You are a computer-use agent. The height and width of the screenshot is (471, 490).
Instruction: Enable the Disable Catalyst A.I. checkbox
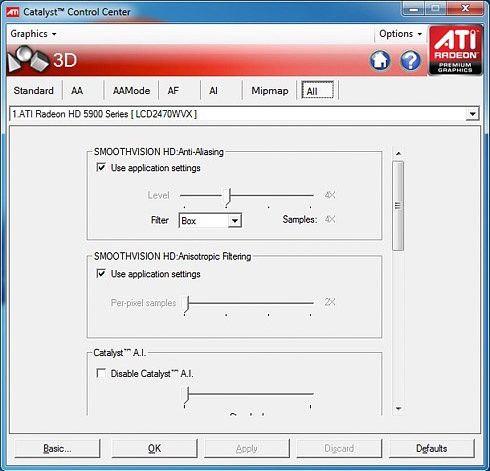pyautogui.click(x=101, y=373)
